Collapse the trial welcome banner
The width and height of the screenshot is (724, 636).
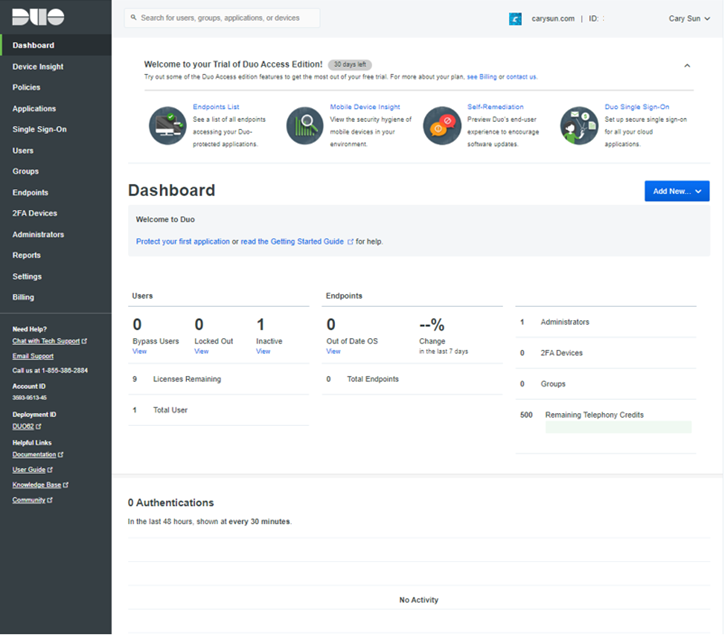point(687,66)
